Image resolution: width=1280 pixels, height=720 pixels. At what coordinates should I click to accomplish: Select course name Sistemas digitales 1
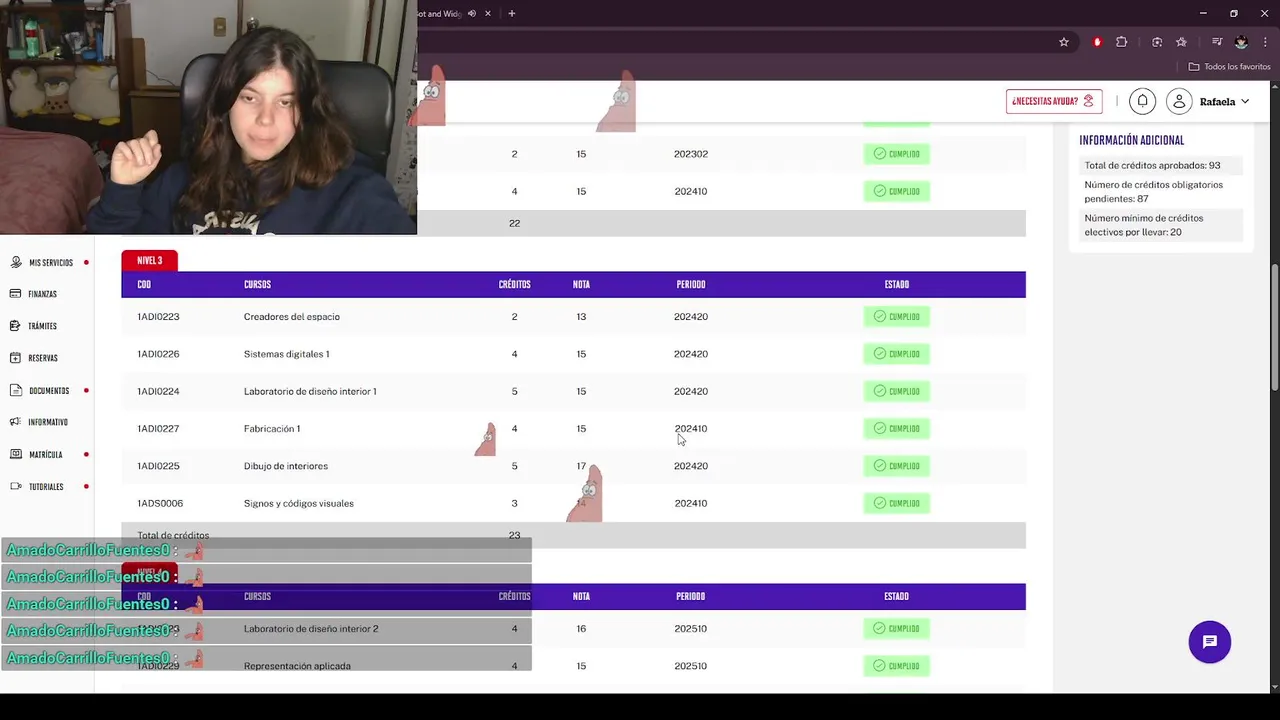(x=286, y=354)
